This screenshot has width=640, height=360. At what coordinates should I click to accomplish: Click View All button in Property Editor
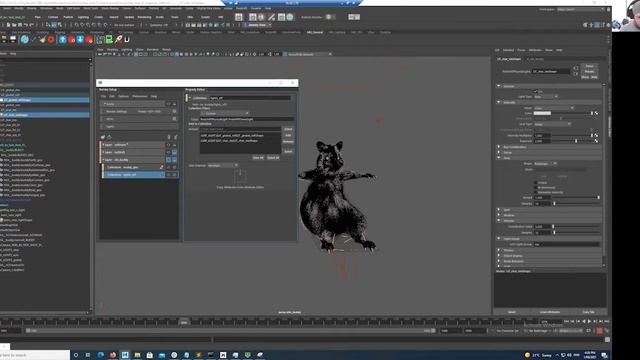click(x=258, y=158)
